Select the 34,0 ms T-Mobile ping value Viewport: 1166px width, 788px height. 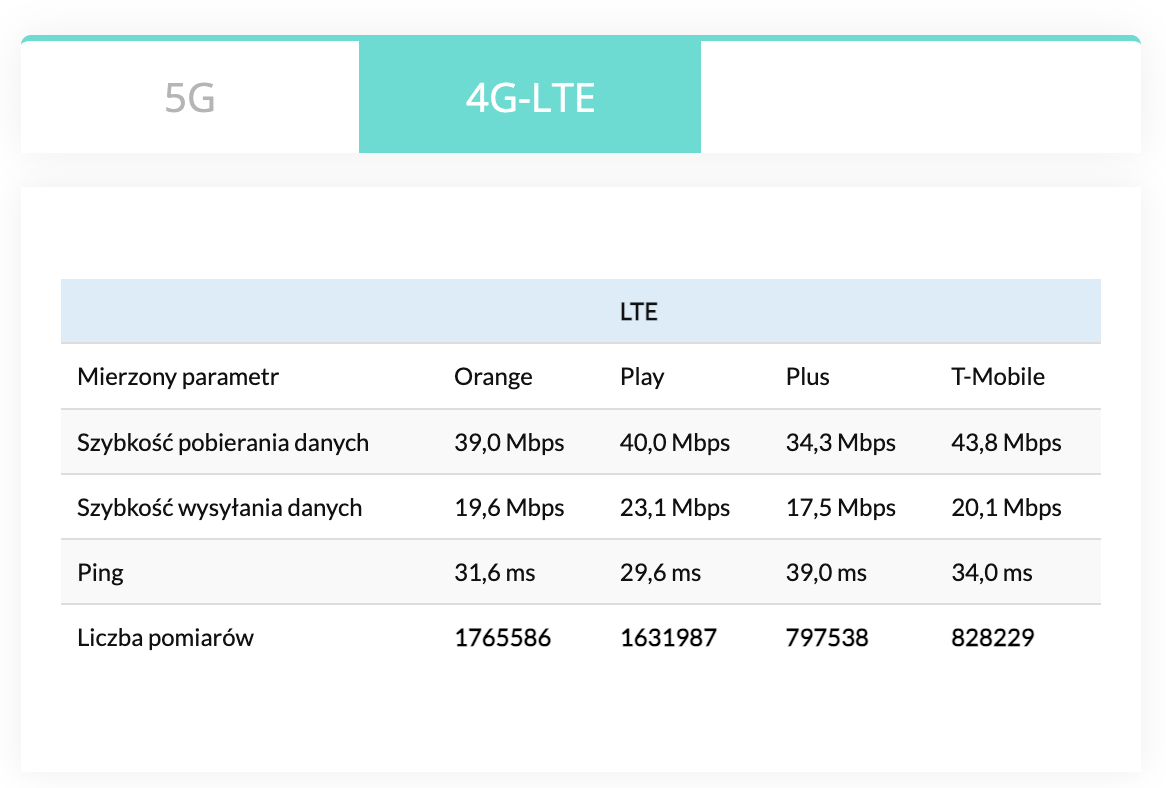[x=992, y=573]
